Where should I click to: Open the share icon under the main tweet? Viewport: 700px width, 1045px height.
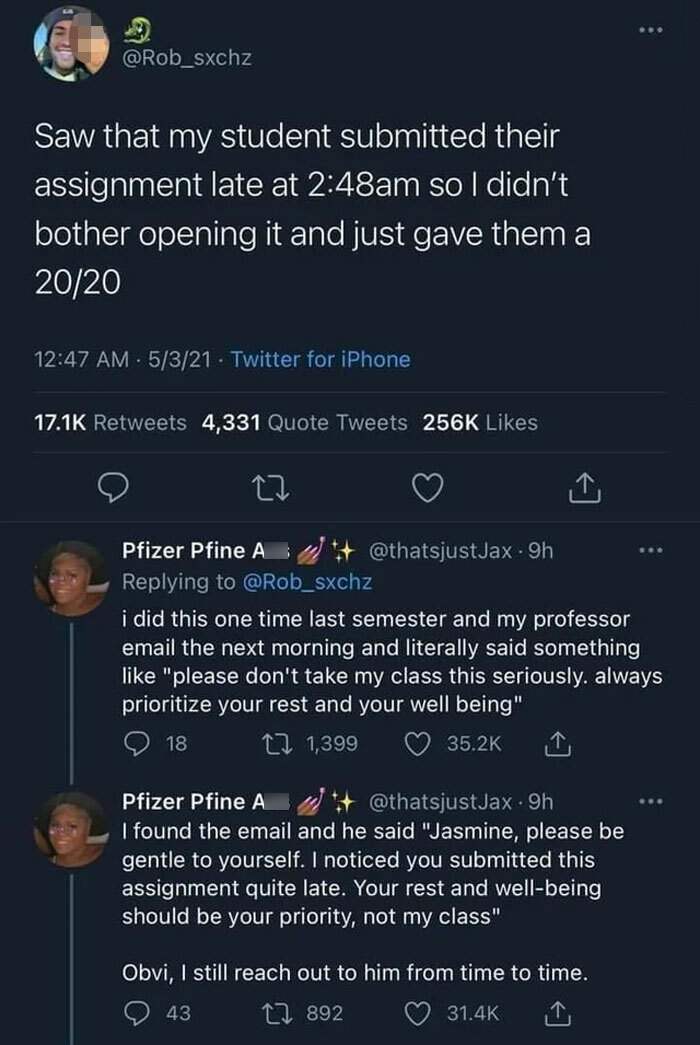pos(584,486)
